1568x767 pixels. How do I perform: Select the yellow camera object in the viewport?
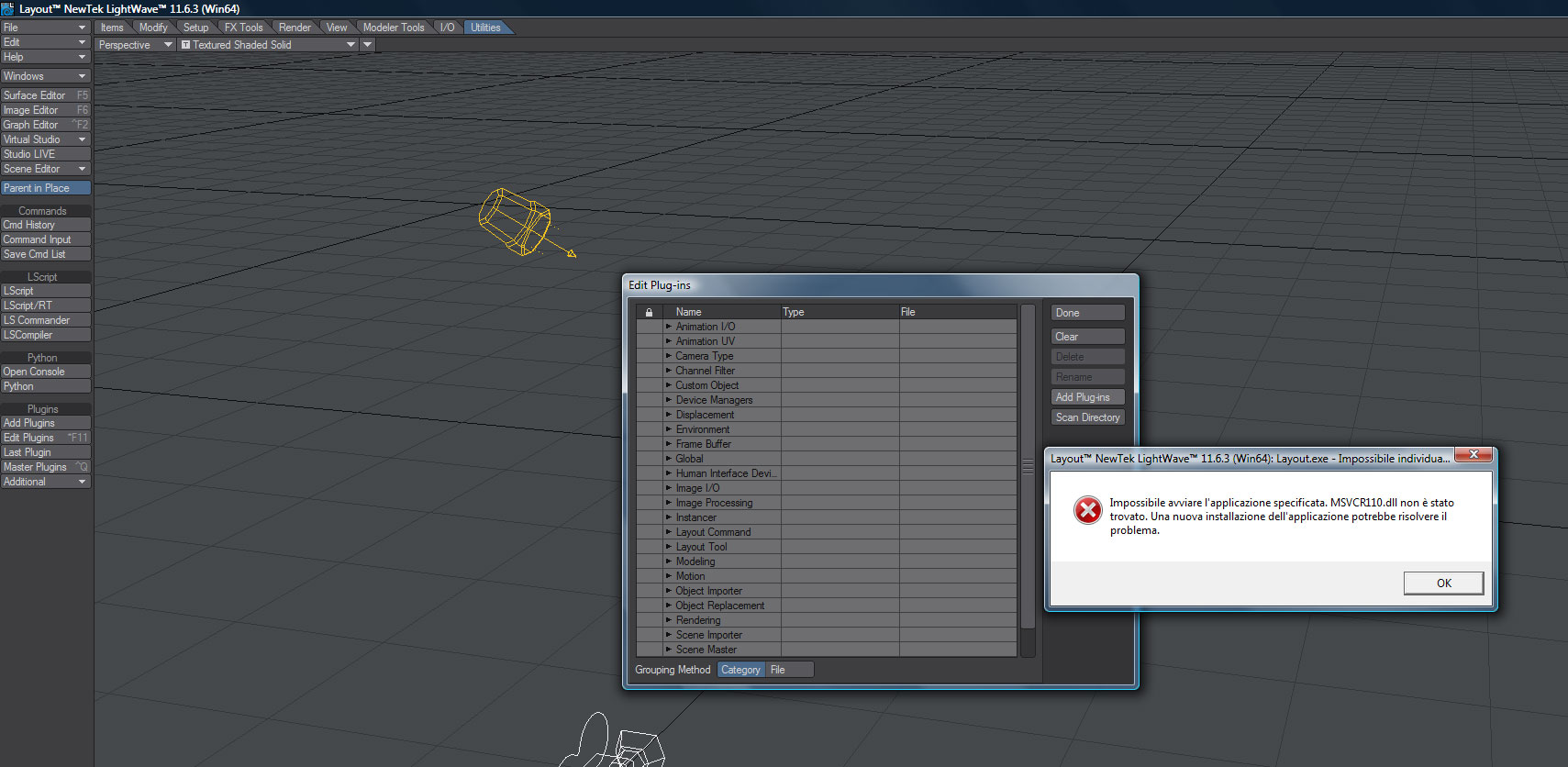(x=516, y=221)
